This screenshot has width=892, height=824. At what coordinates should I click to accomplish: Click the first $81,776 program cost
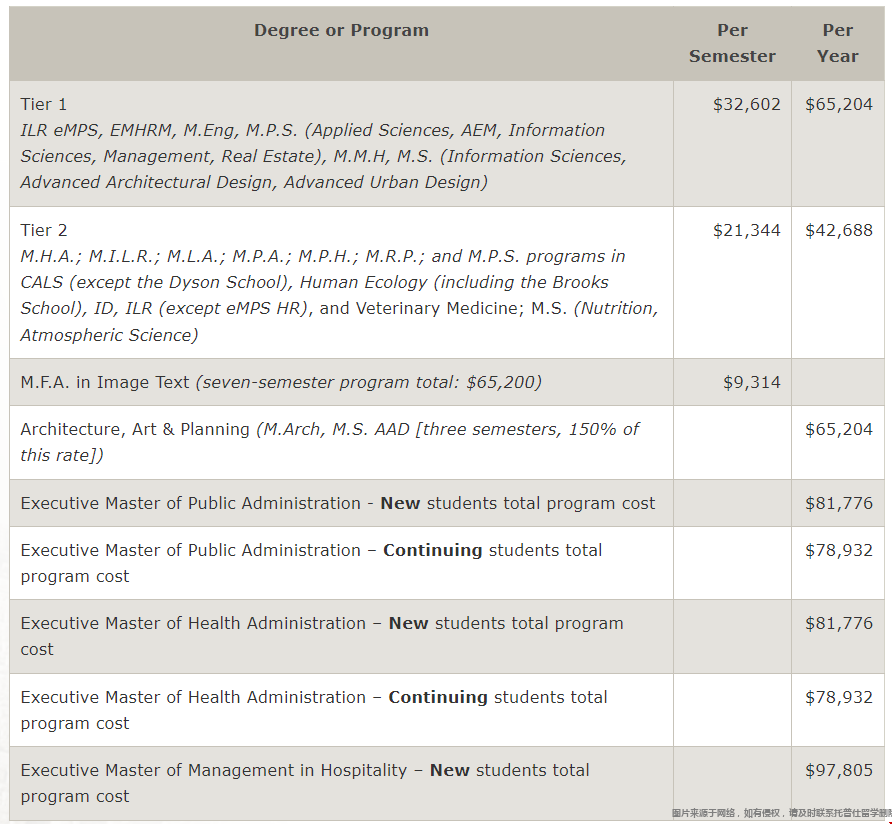click(x=839, y=504)
